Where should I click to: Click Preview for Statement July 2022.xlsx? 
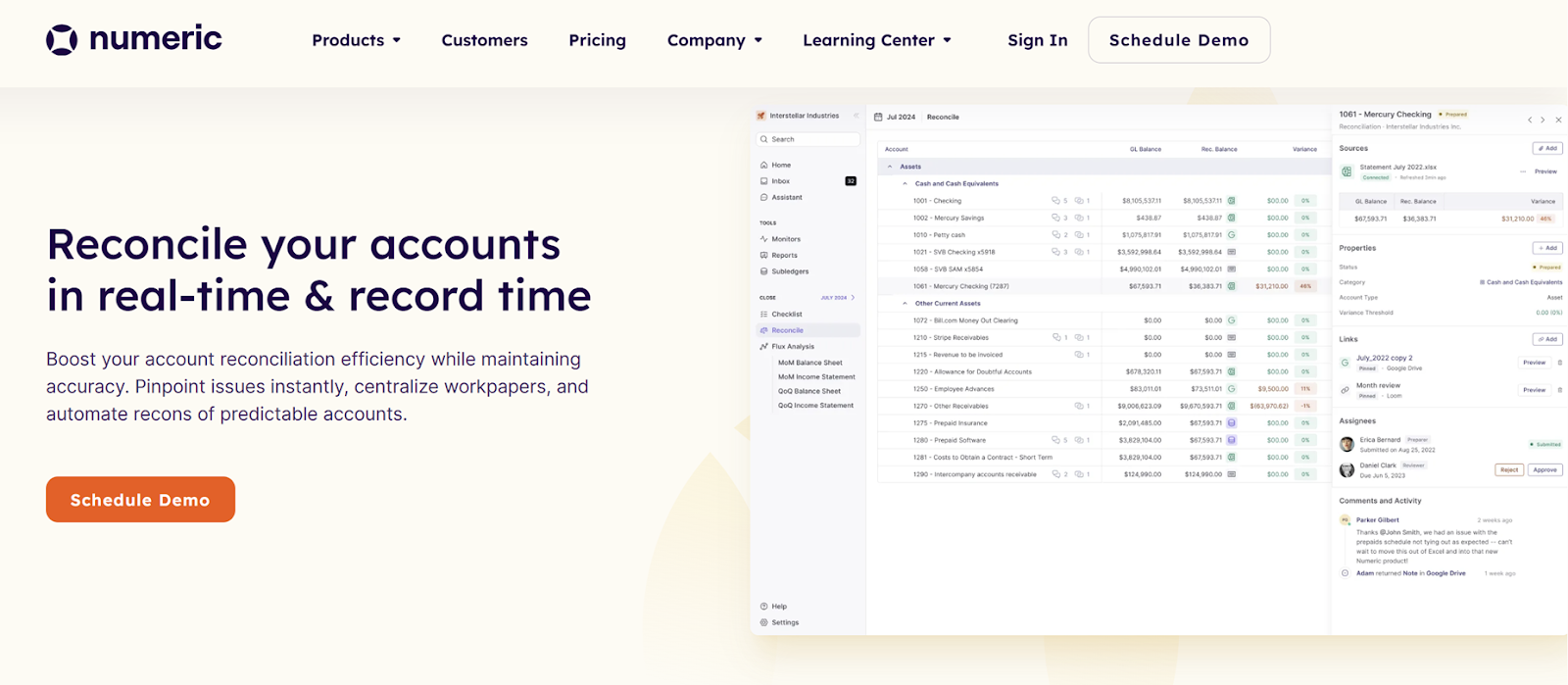[1545, 171]
